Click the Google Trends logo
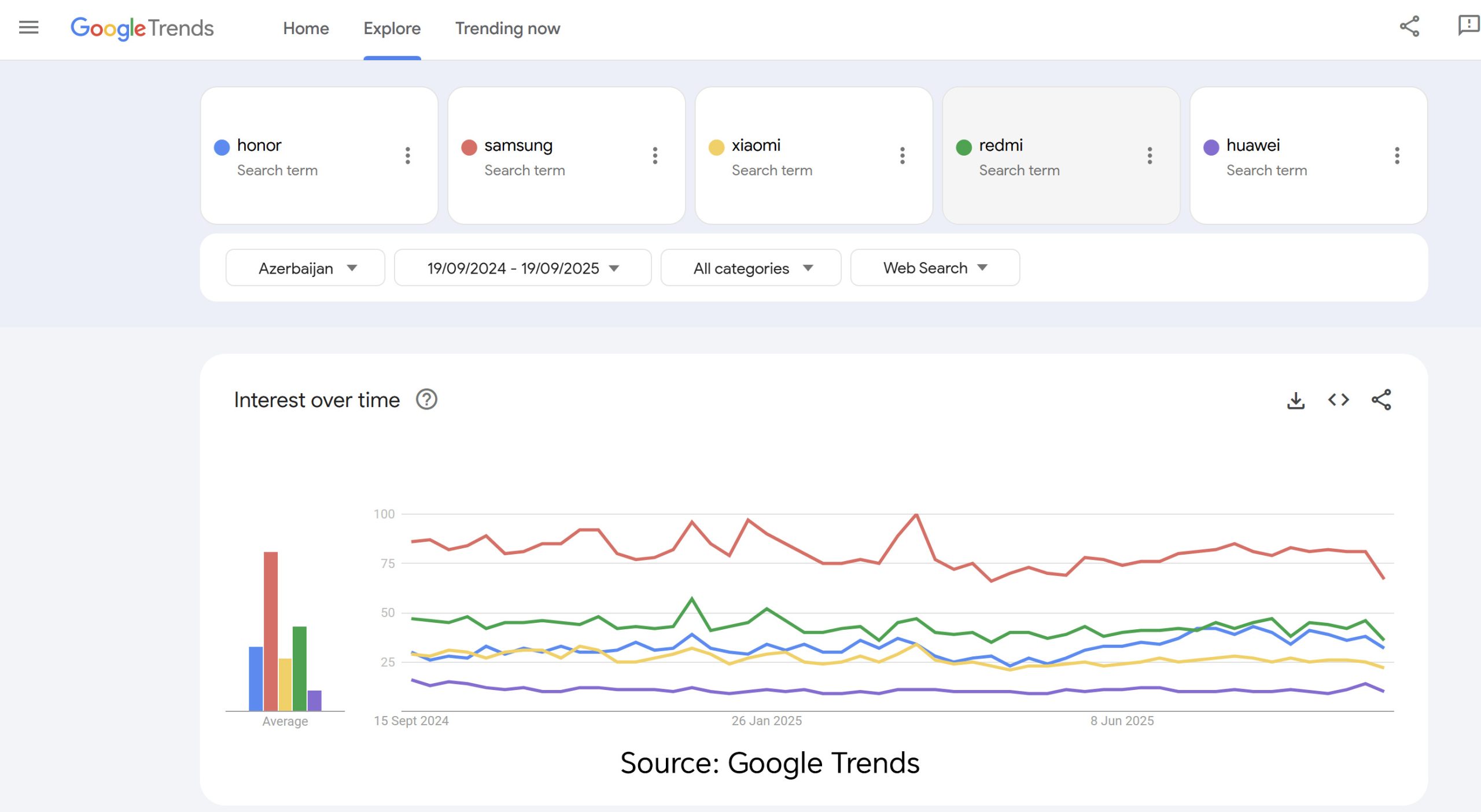This screenshot has height=812, width=1481. coord(142,28)
